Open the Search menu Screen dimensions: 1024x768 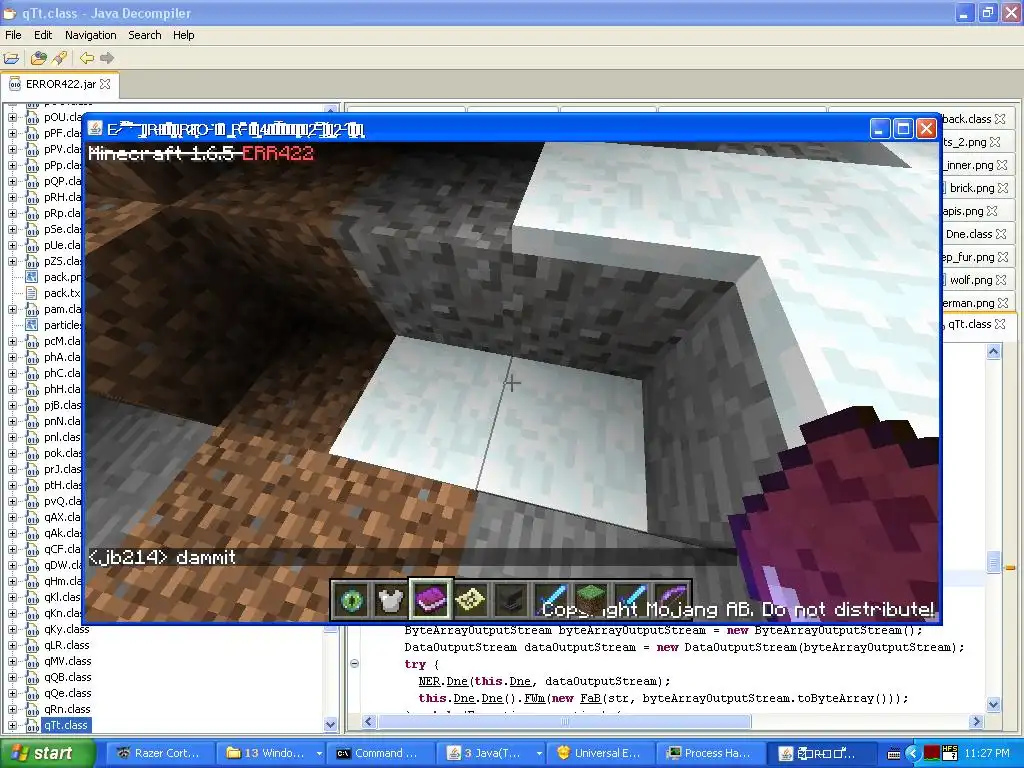[145, 35]
